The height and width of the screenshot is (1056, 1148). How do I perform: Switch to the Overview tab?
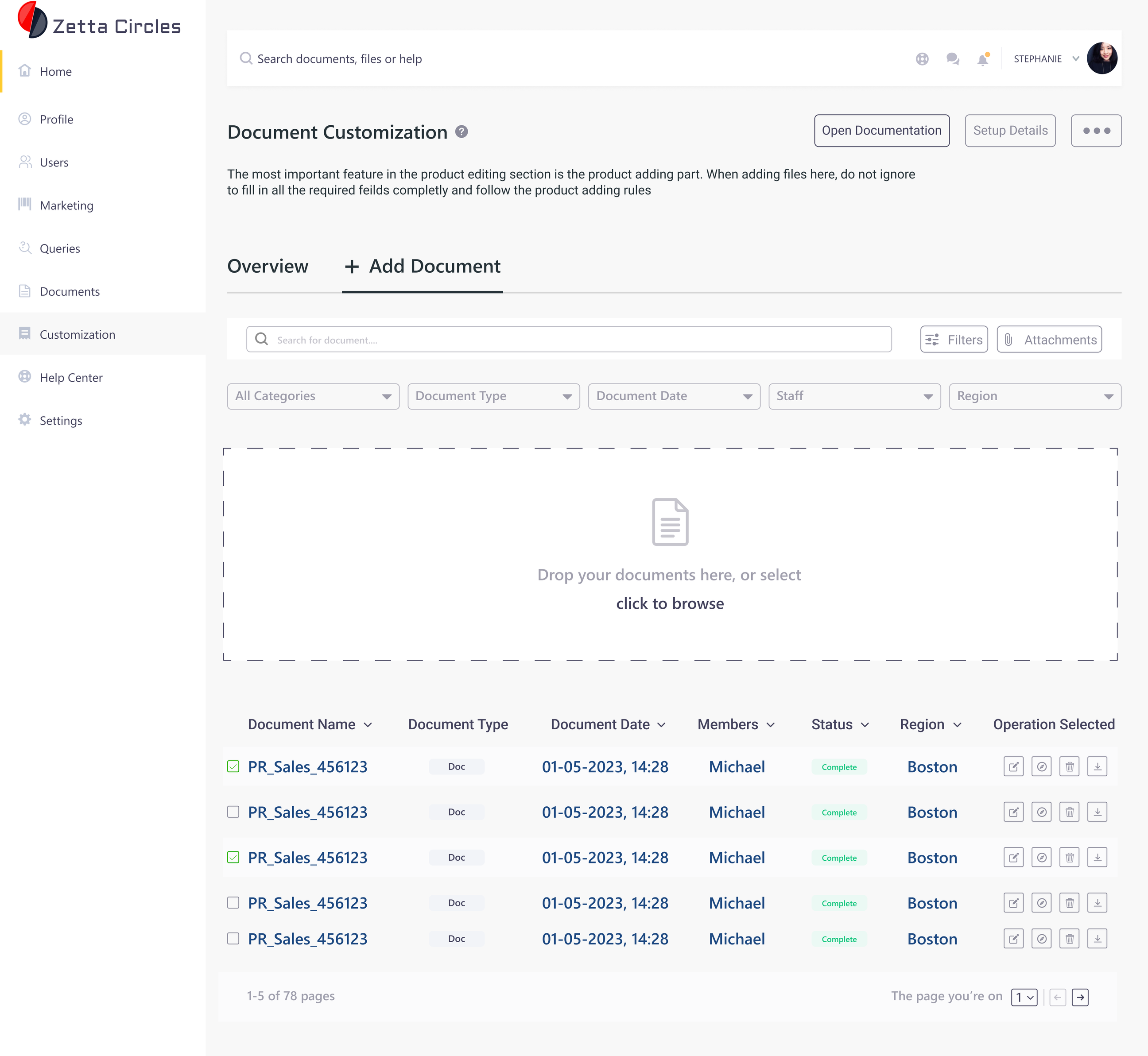[268, 266]
